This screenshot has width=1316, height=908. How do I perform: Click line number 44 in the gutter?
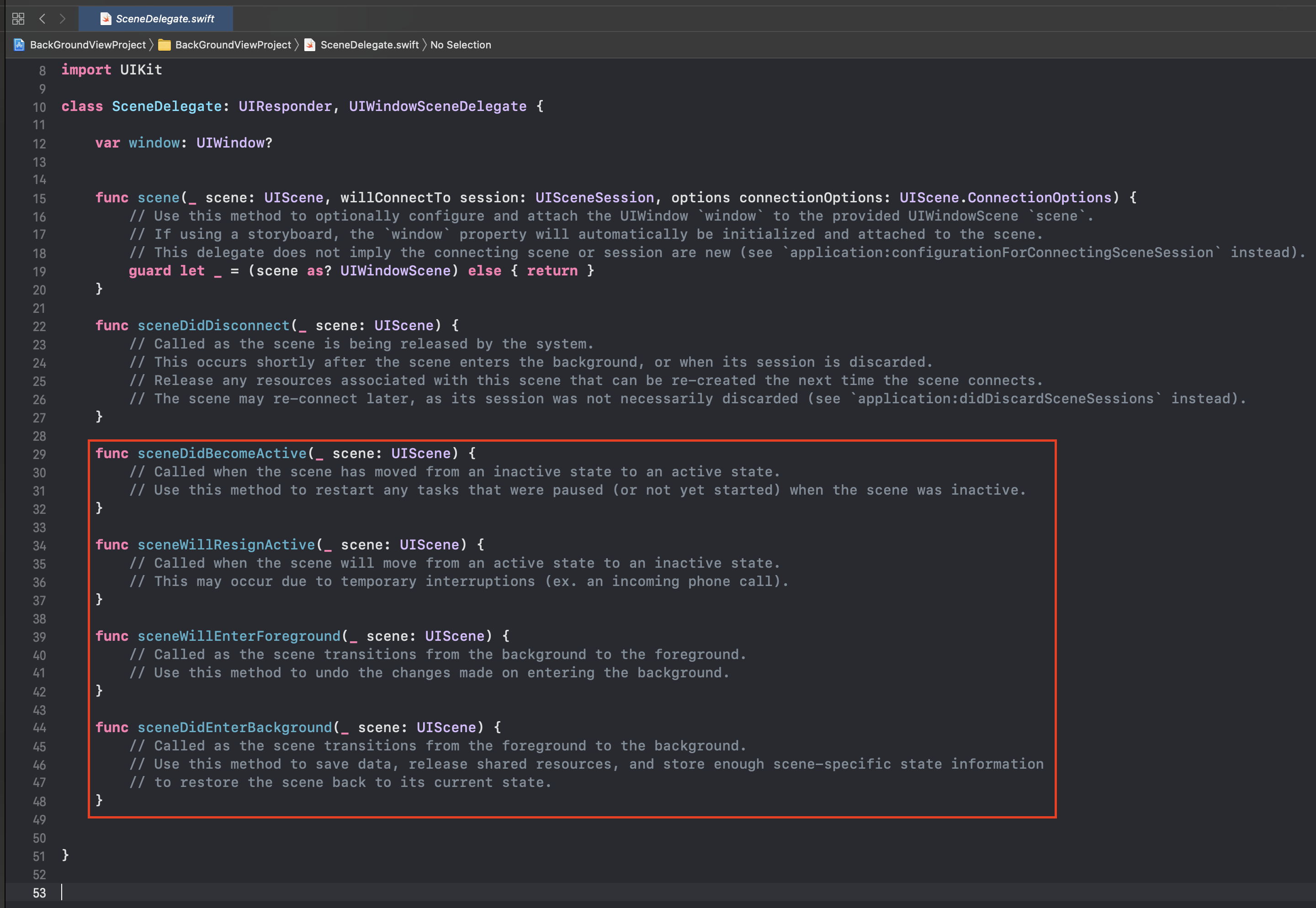39,728
